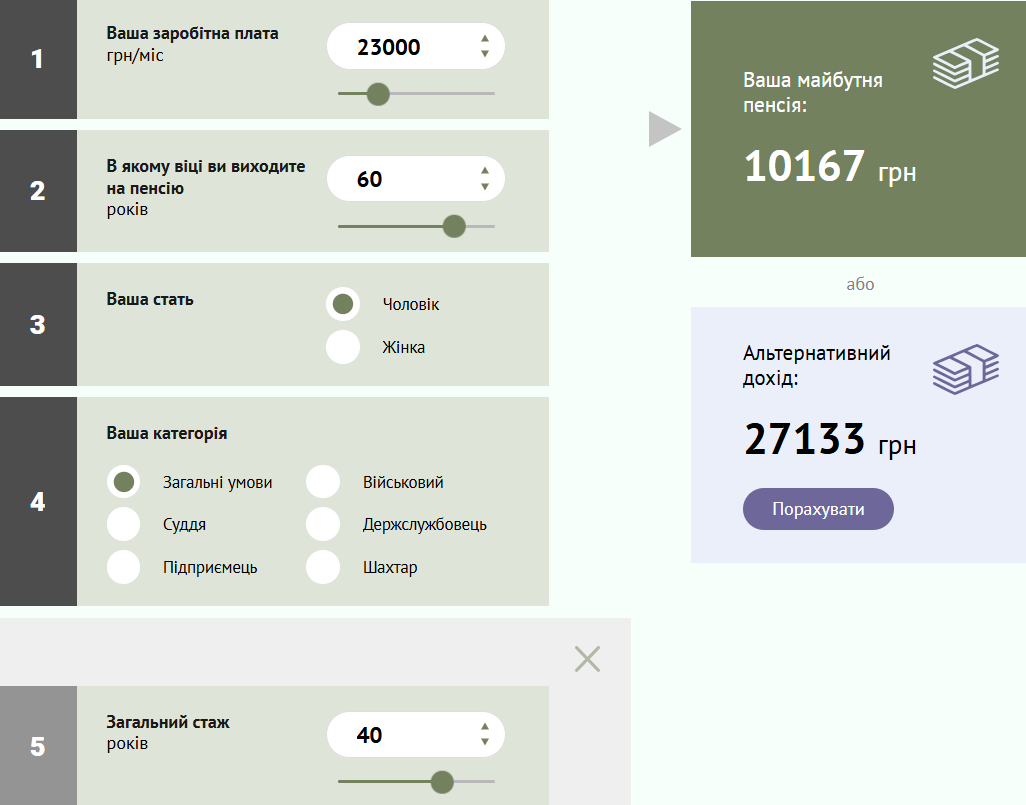Click the money stack icon beside future pension
This screenshot has width=1026, height=805.
pos(965,64)
